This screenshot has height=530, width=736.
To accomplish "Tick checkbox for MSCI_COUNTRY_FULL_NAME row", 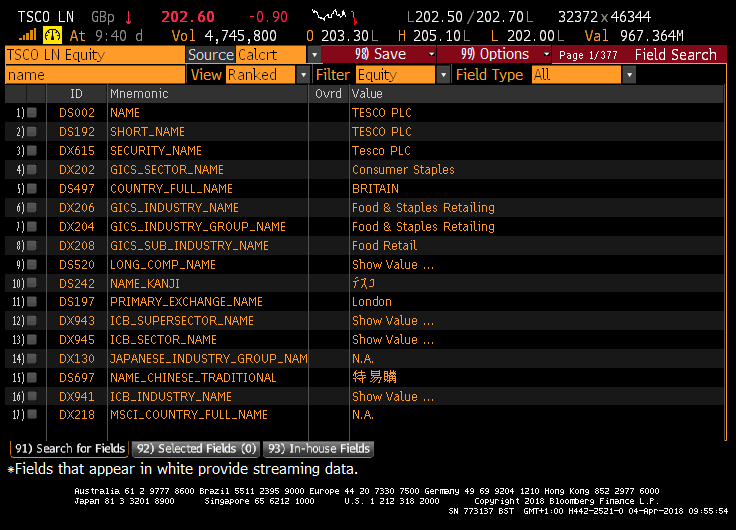I will tap(32, 414).
